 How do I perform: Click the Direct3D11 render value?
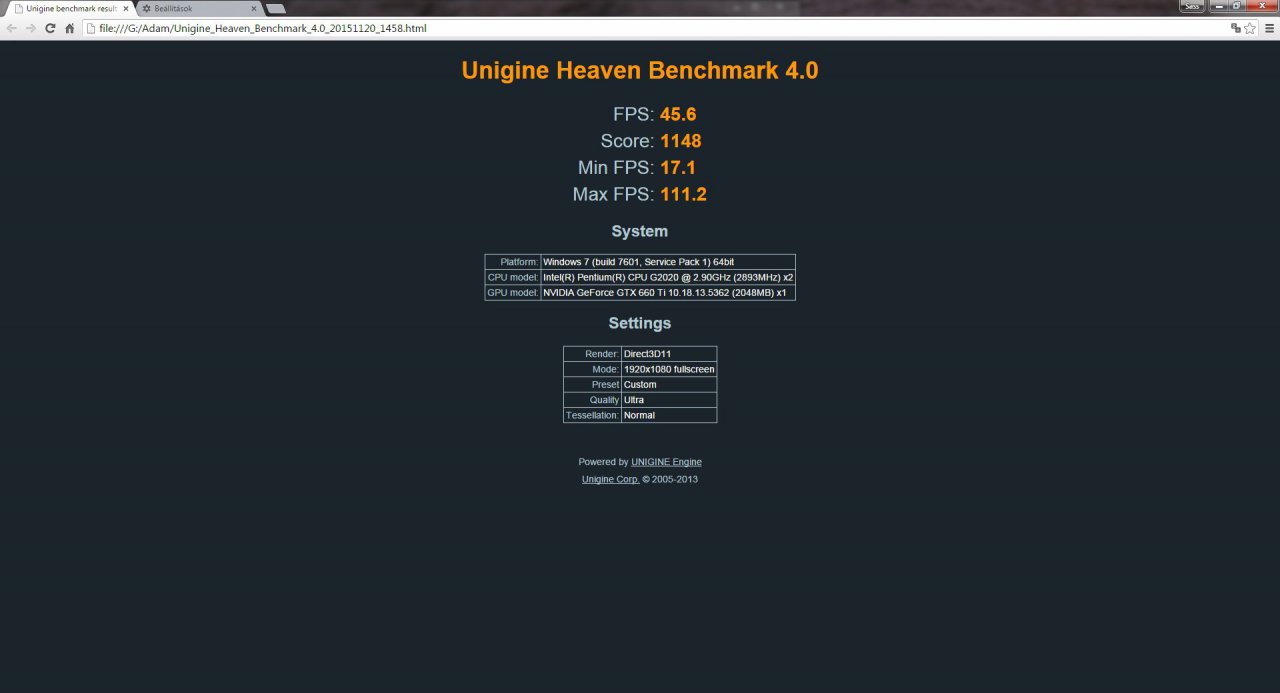click(x=669, y=354)
